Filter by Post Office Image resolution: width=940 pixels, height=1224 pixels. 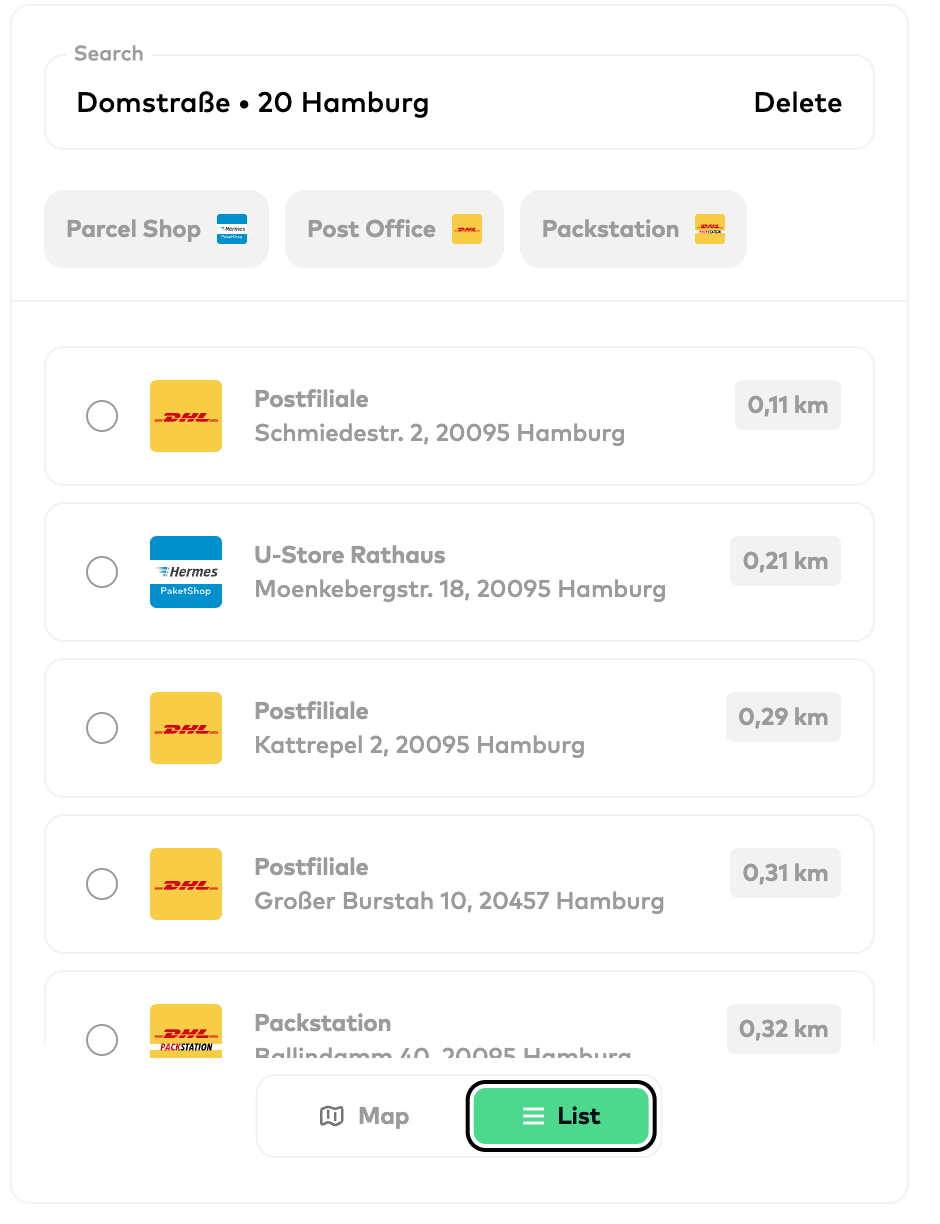tap(372, 229)
